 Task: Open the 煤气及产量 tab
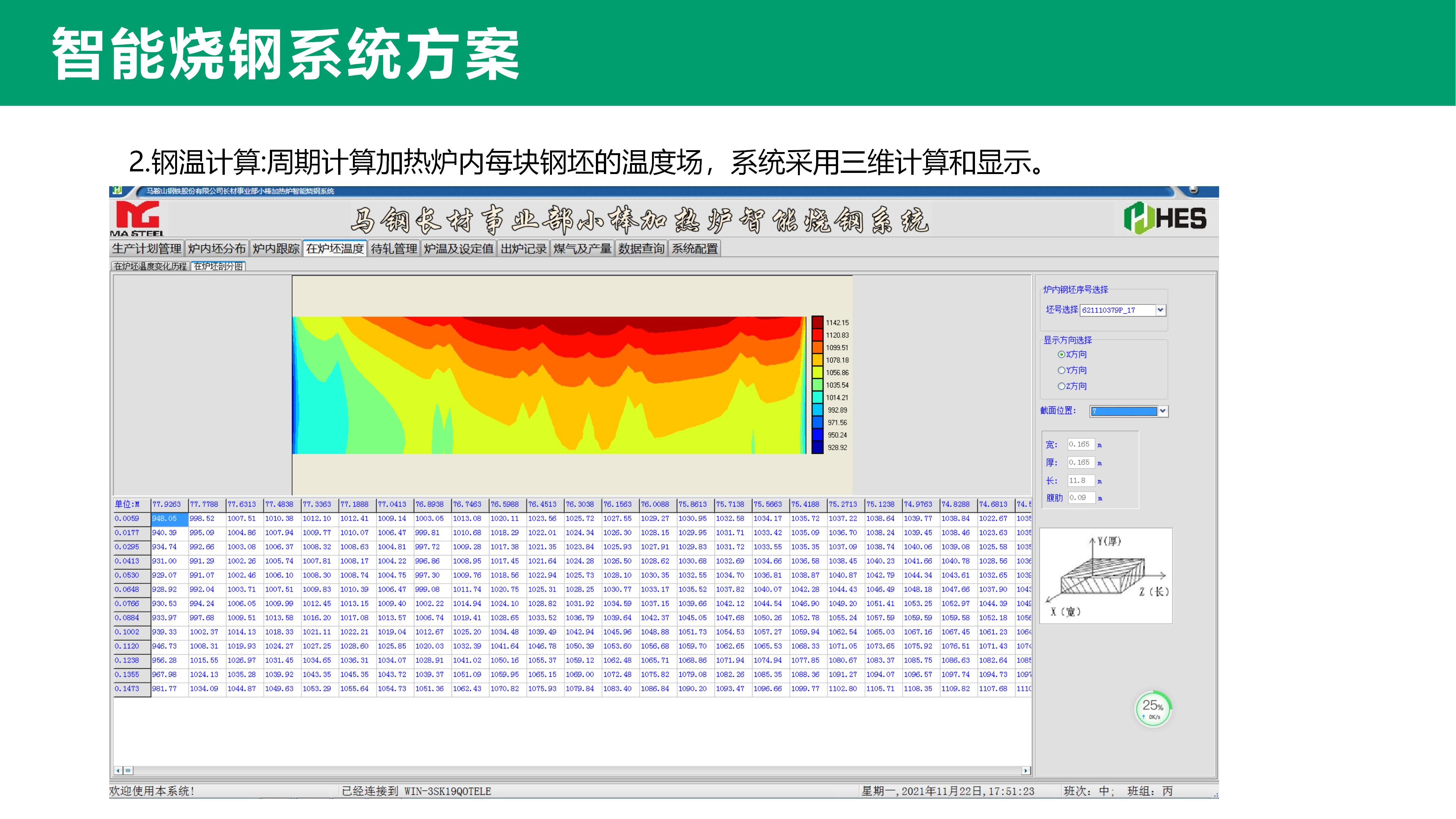pos(582,249)
